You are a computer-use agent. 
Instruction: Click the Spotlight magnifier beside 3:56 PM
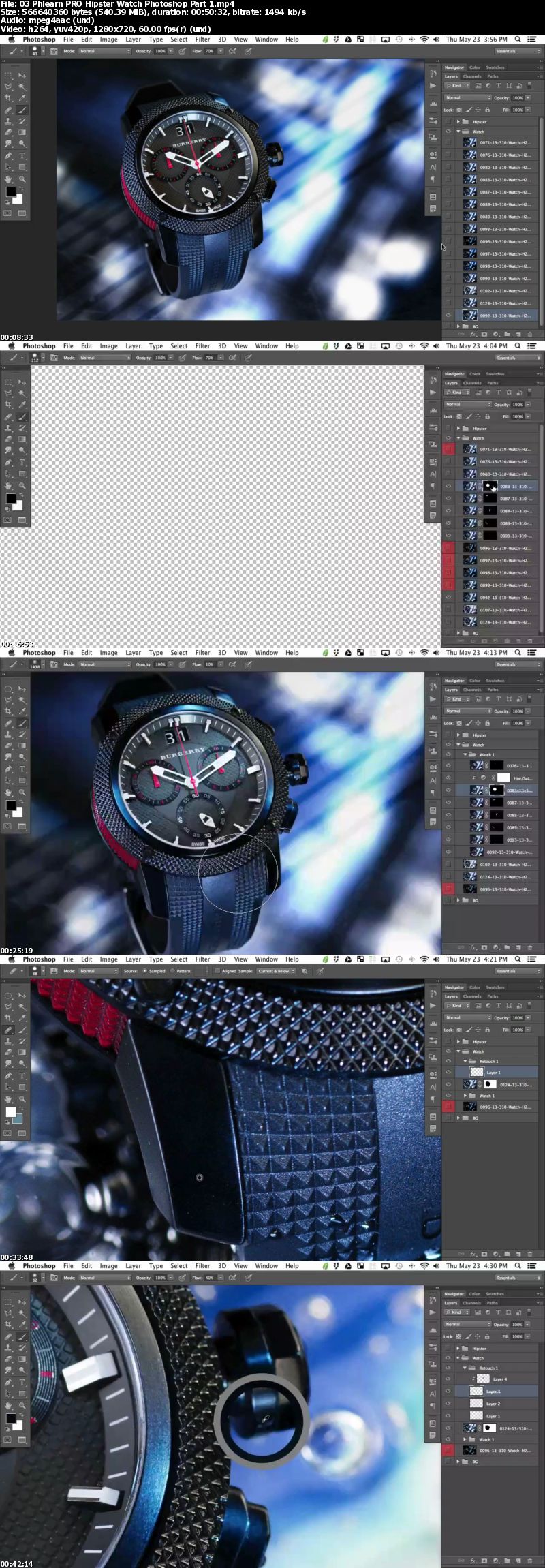pyautogui.click(x=518, y=40)
